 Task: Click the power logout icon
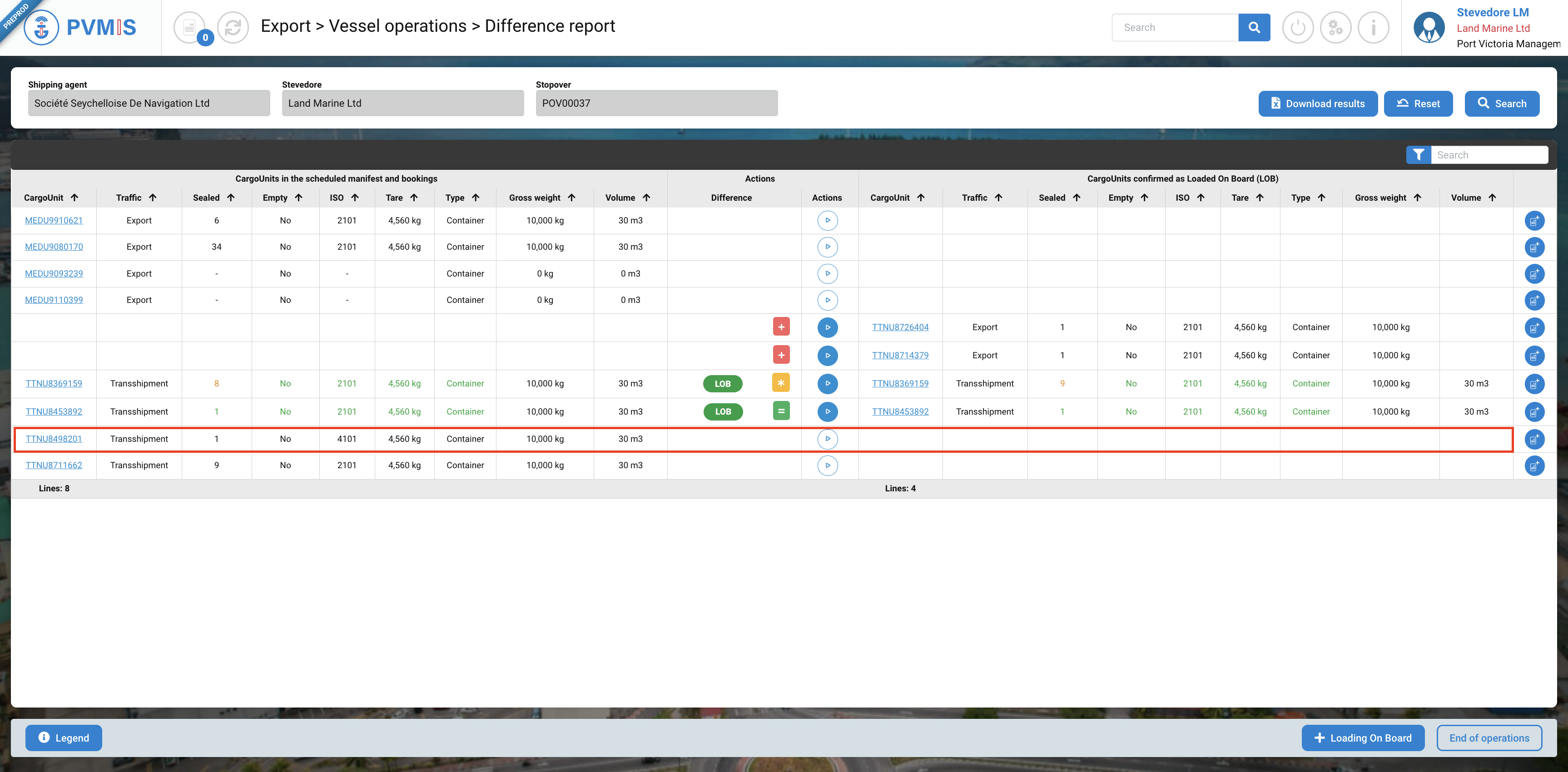1297,27
